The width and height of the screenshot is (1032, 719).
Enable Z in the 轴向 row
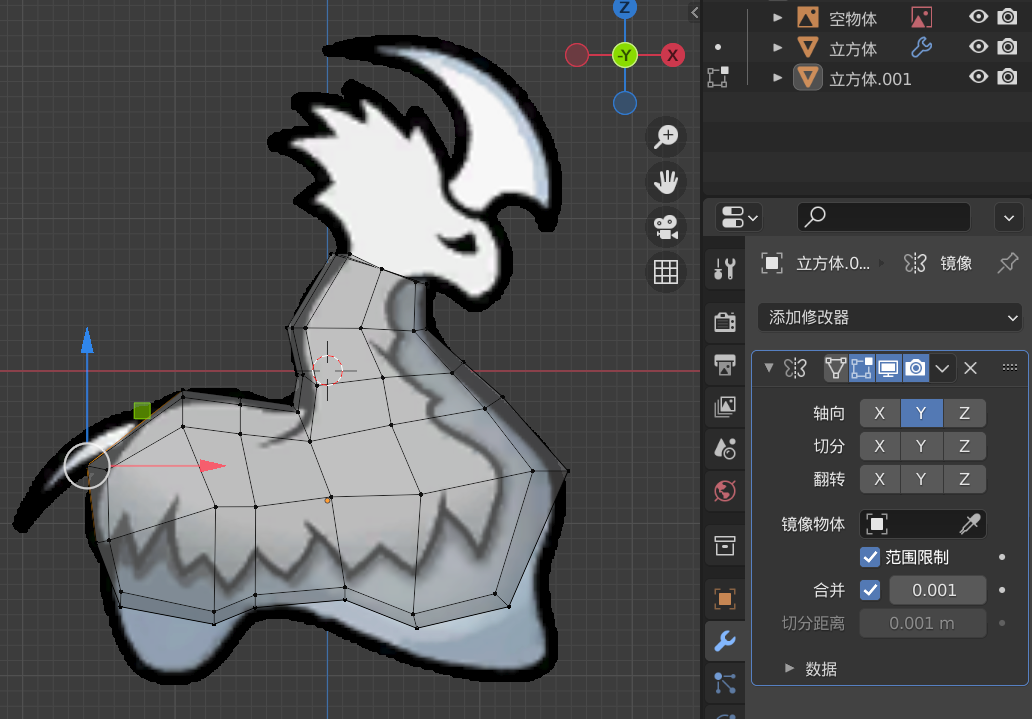click(964, 413)
